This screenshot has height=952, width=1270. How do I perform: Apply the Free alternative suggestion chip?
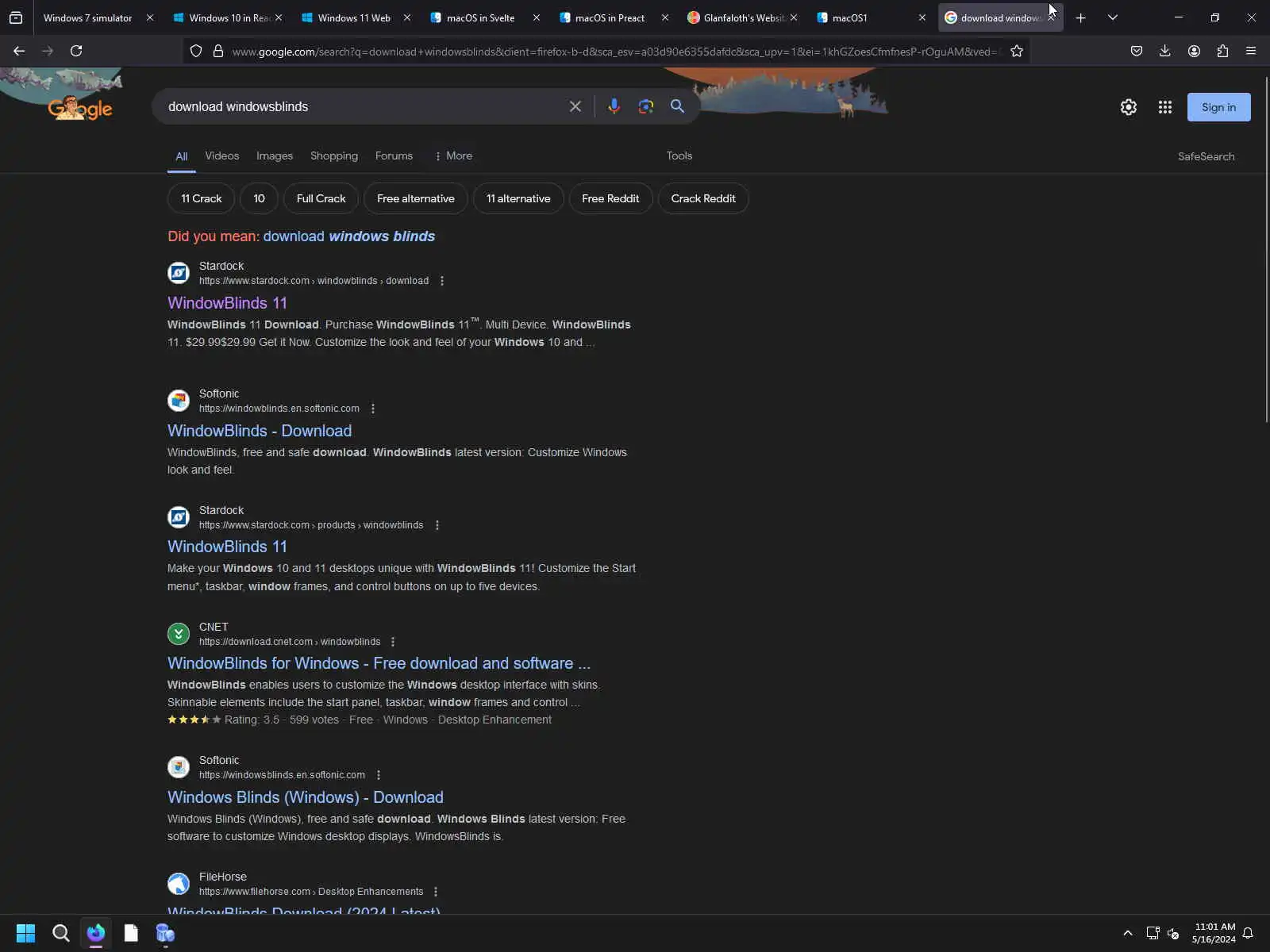(416, 198)
